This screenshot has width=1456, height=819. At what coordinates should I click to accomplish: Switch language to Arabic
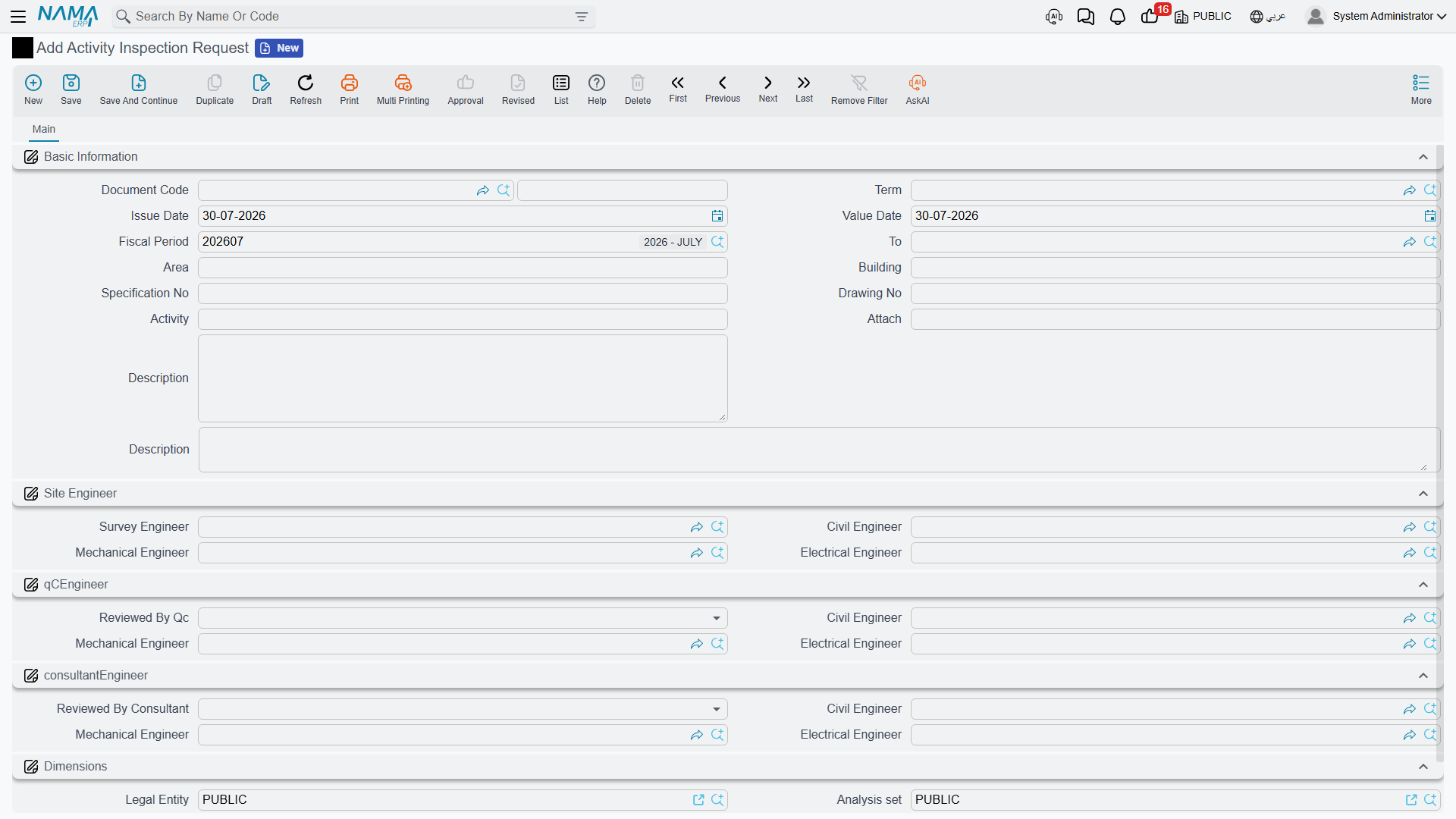pyautogui.click(x=1267, y=16)
